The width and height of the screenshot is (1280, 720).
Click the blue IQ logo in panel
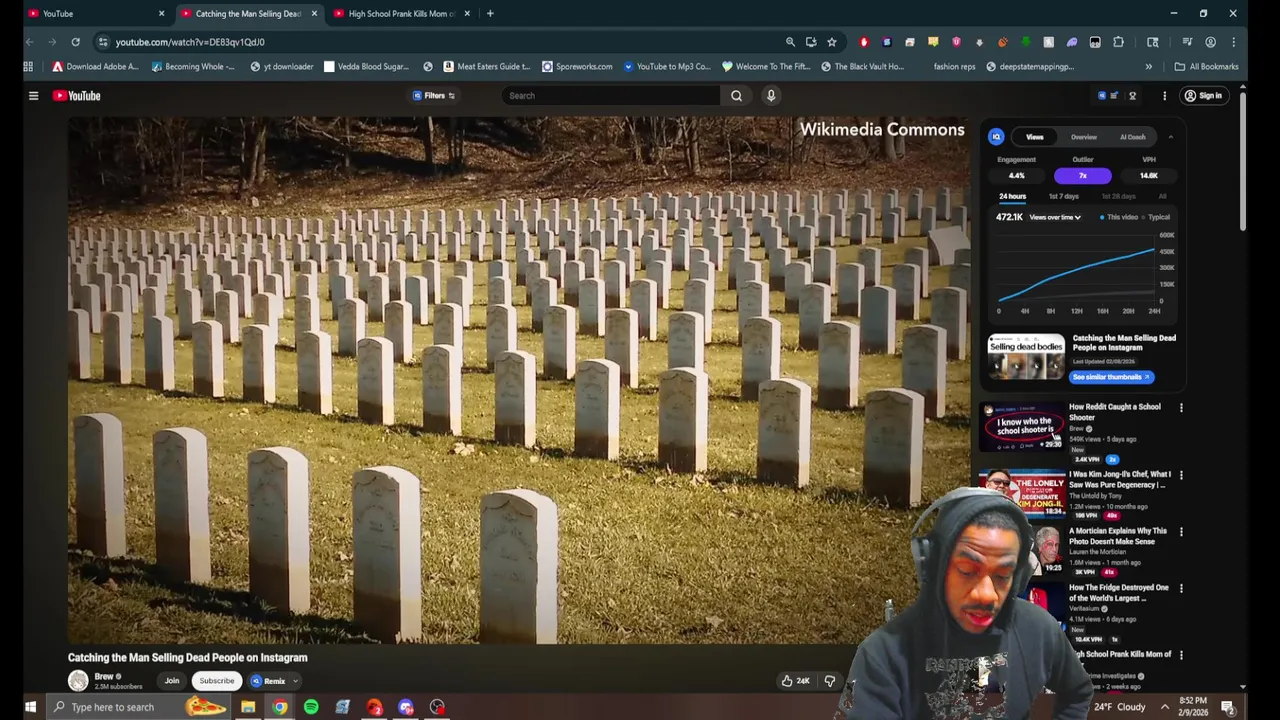(x=996, y=137)
